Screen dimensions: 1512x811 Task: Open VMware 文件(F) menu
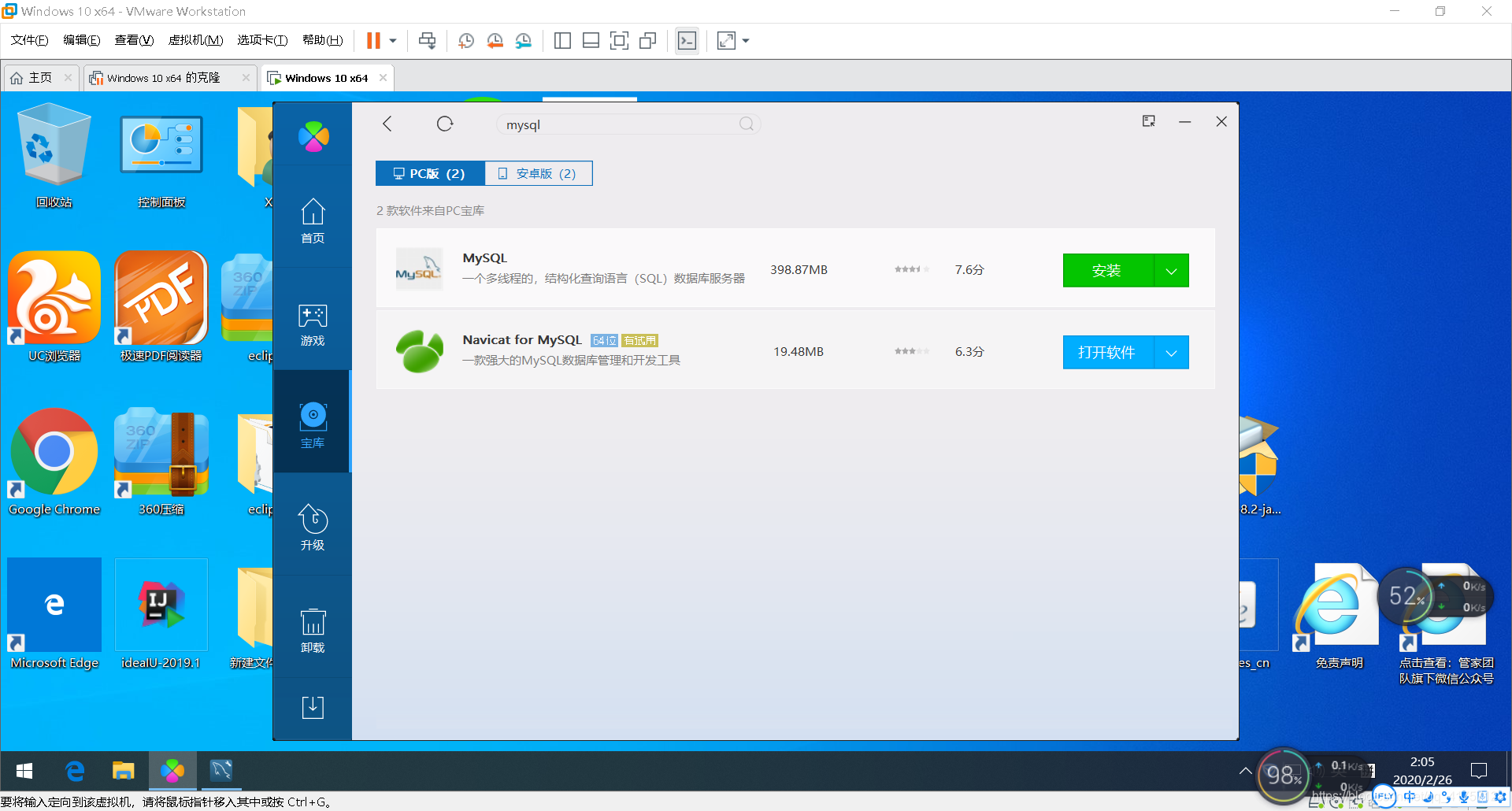(29, 40)
